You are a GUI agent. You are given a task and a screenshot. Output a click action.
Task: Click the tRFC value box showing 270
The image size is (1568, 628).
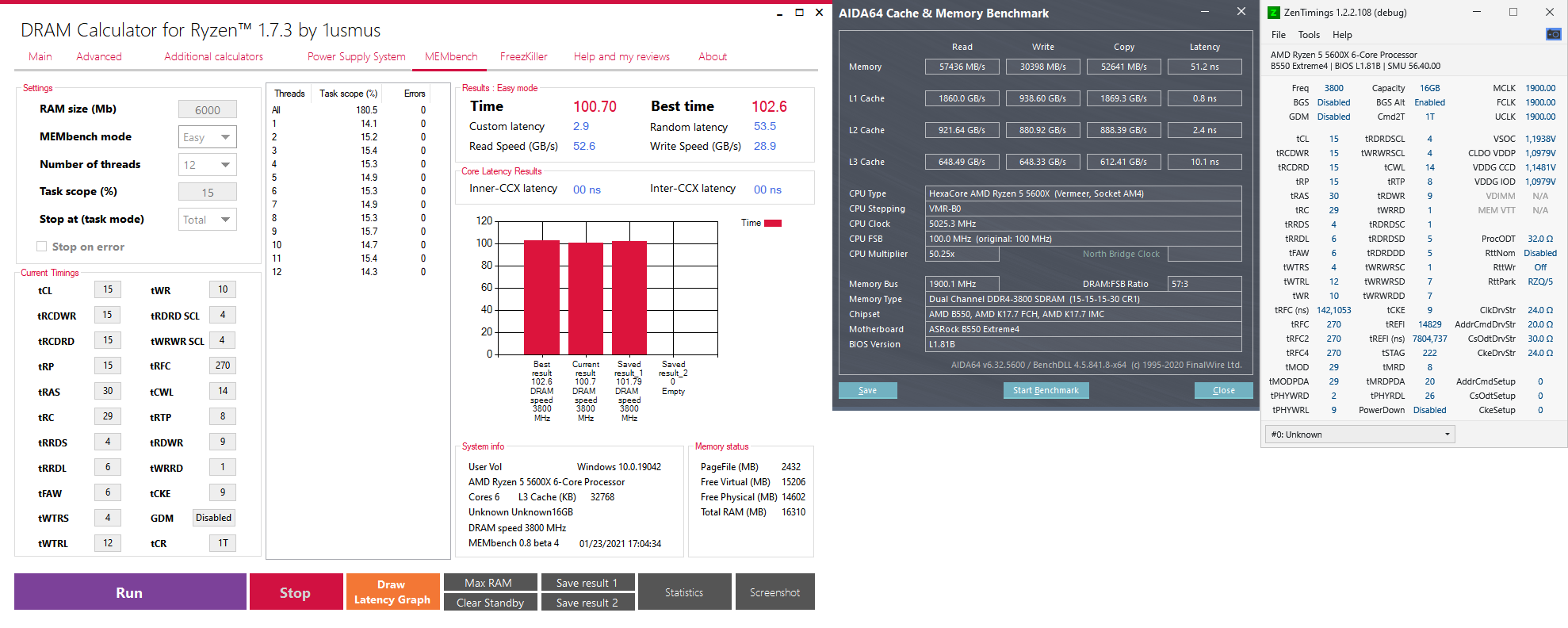pyautogui.click(x=223, y=366)
